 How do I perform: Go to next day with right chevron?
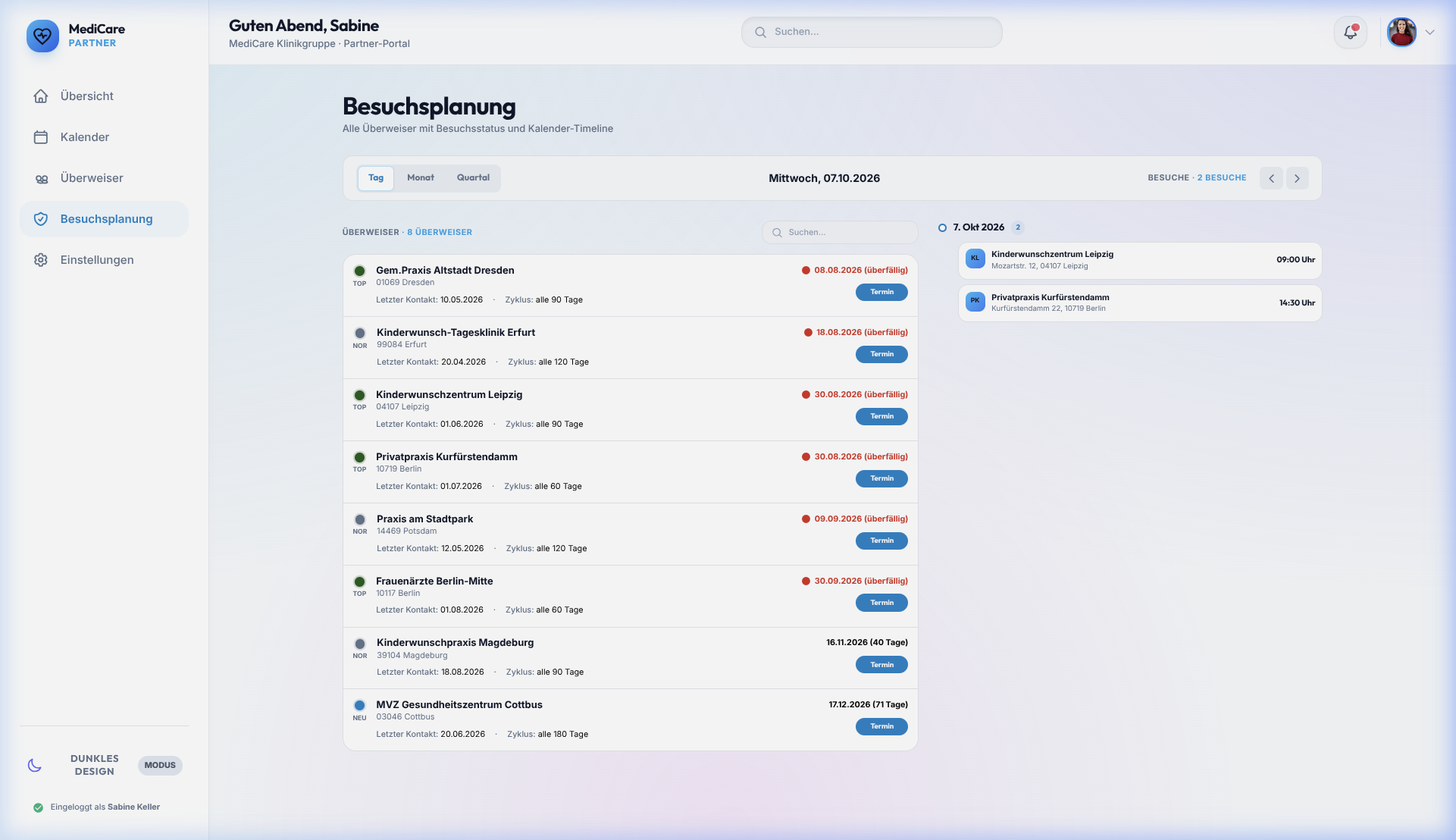point(1297,178)
